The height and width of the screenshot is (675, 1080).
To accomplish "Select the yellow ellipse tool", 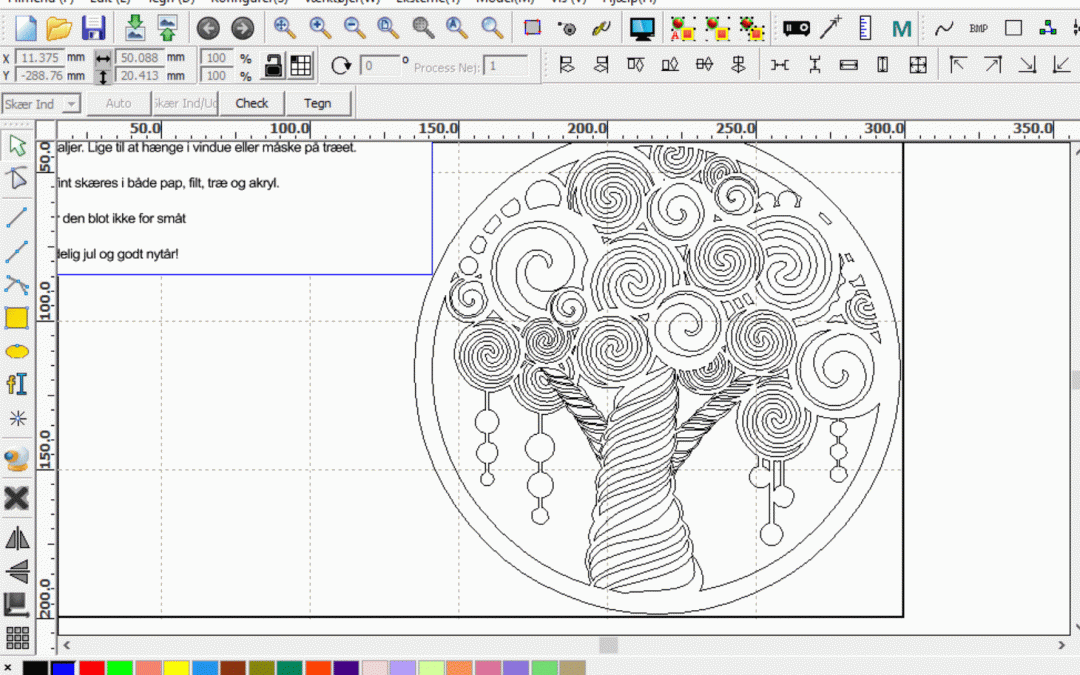I will pyautogui.click(x=17, y=351).
